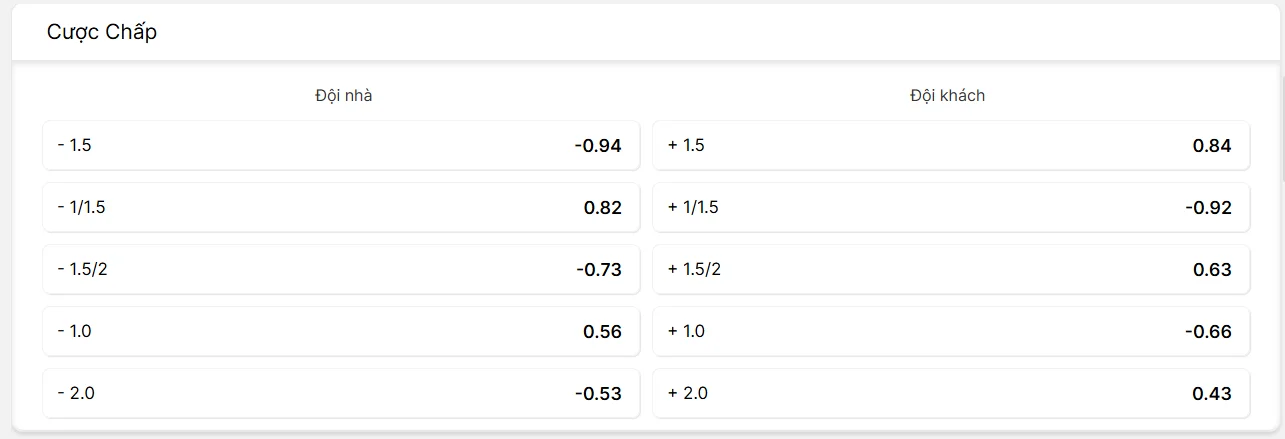Select away handicap +1.5 at 0.84
This screenshot has height=439, width=1285.
pyautogui.click(x=951, y=145)
